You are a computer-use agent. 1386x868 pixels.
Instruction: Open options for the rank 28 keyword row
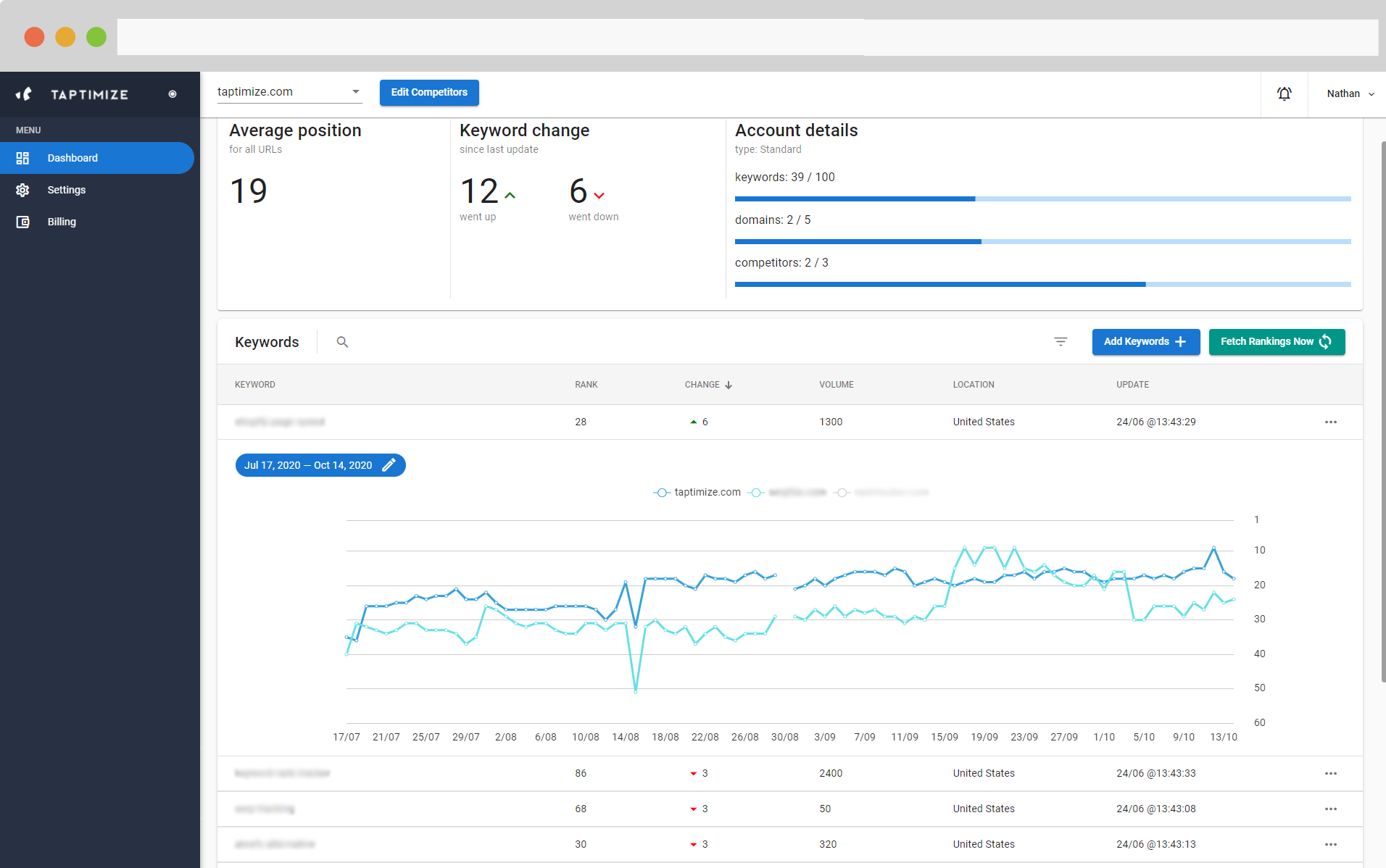tap(1331, 422)
